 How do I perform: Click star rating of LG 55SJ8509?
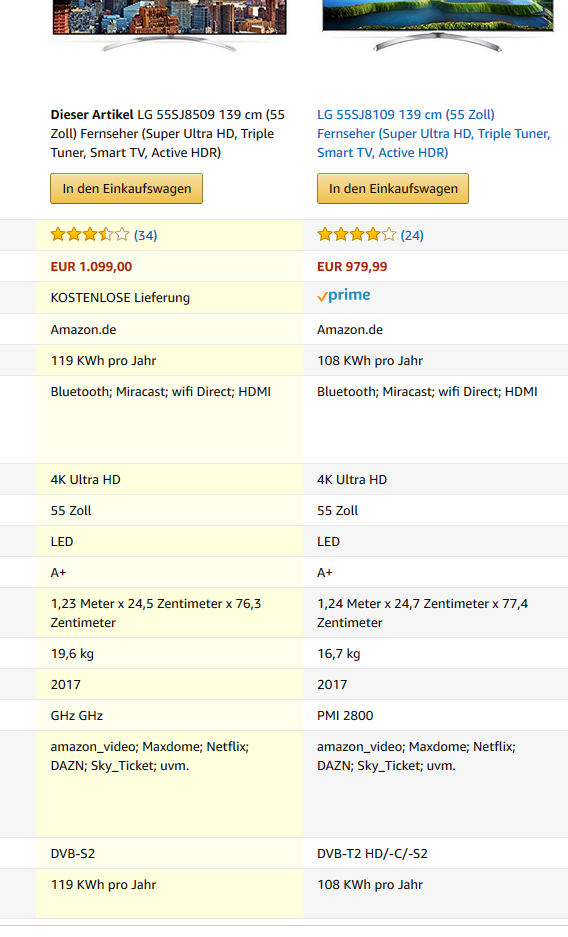pyautogui.click(x=90, y=234)
